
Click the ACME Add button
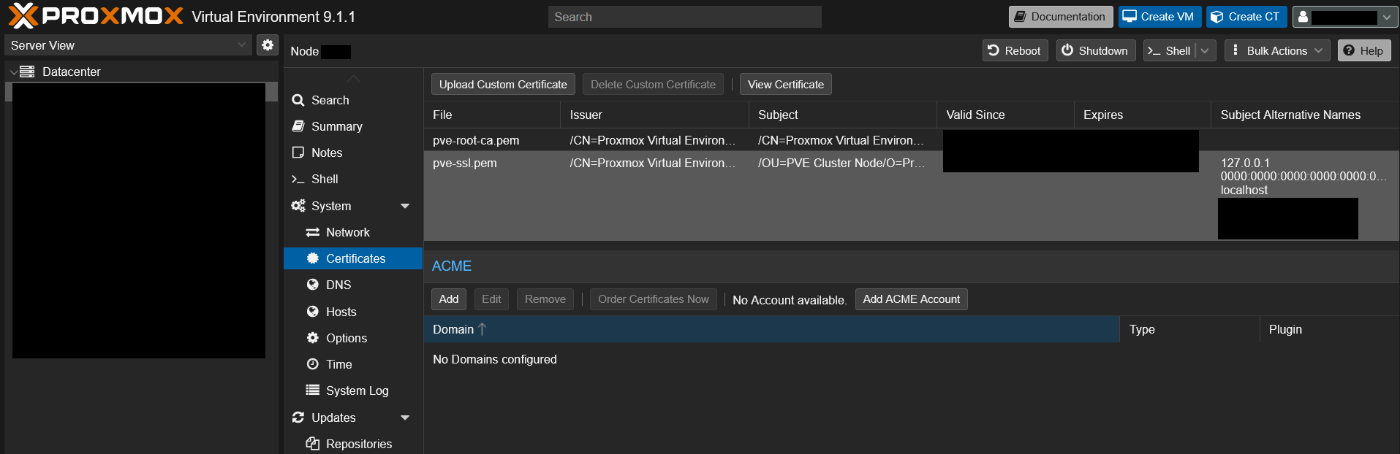pos(449,299)
